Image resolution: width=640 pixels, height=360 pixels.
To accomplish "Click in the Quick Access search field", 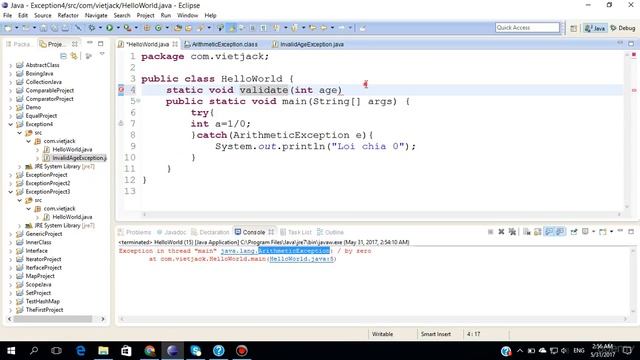I will click(x=527, y=28).
